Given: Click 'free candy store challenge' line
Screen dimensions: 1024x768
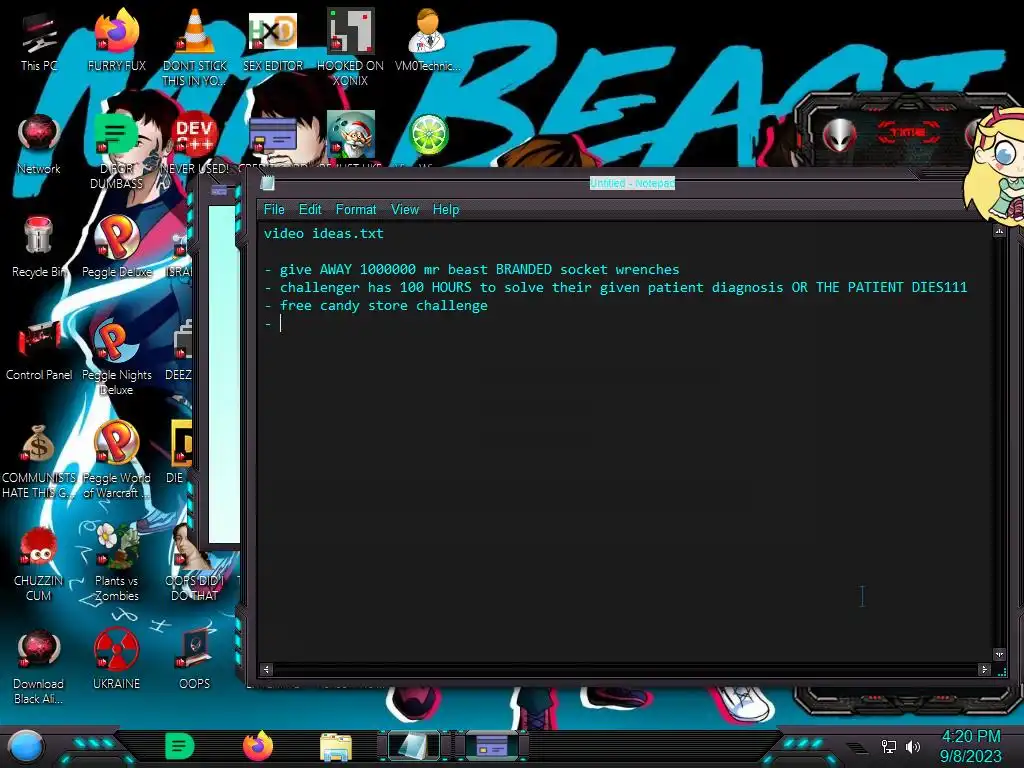Looking at the screenshot, I should coord(376,306).
